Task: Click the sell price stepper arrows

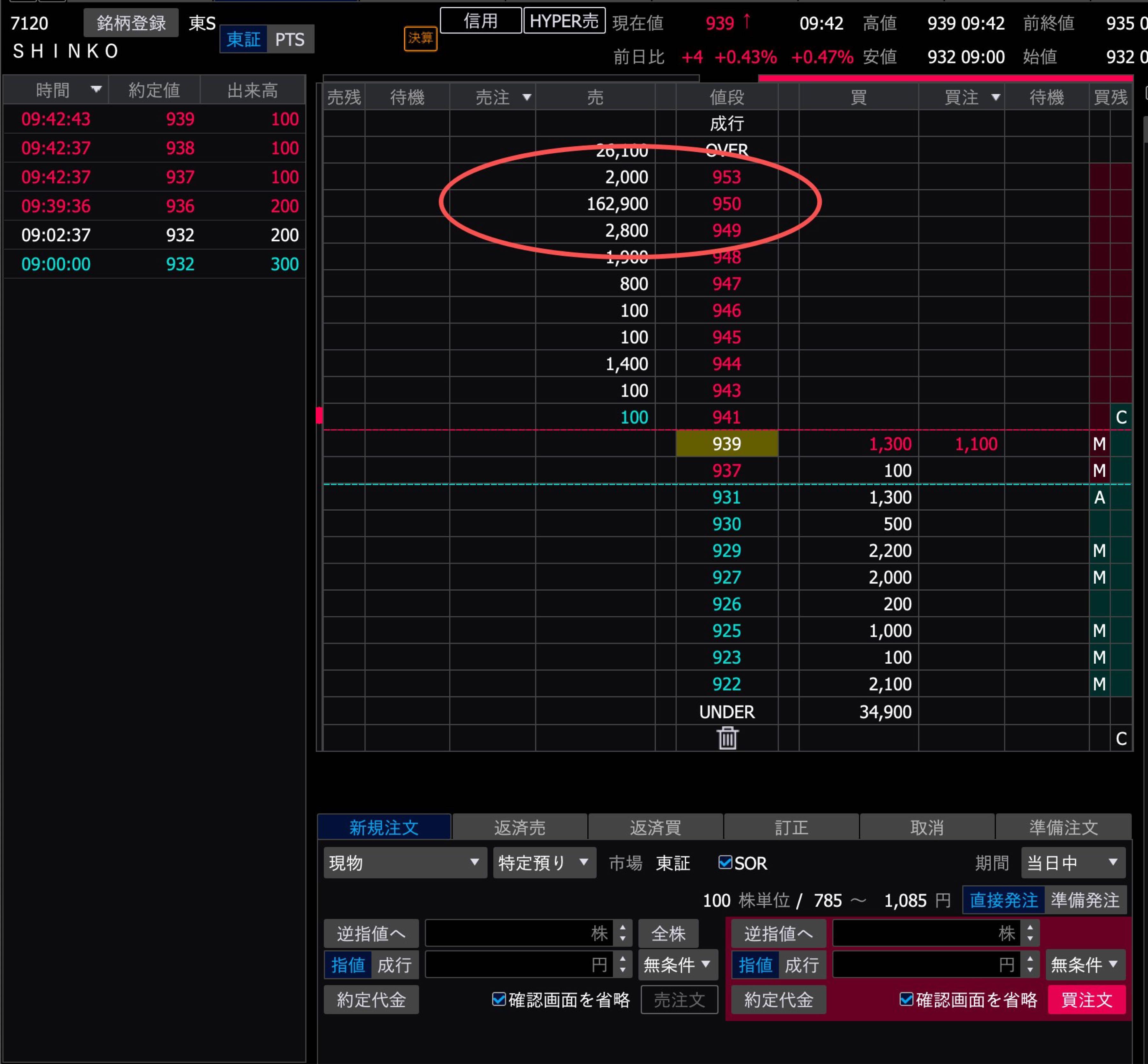Action: 623,965
